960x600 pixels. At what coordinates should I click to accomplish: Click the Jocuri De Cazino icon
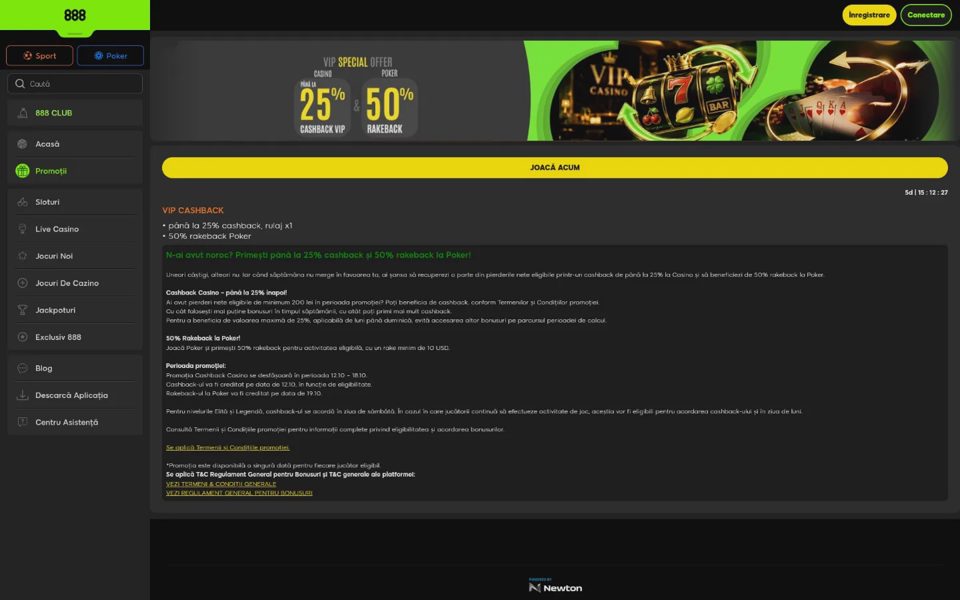[x=23, y=283]
